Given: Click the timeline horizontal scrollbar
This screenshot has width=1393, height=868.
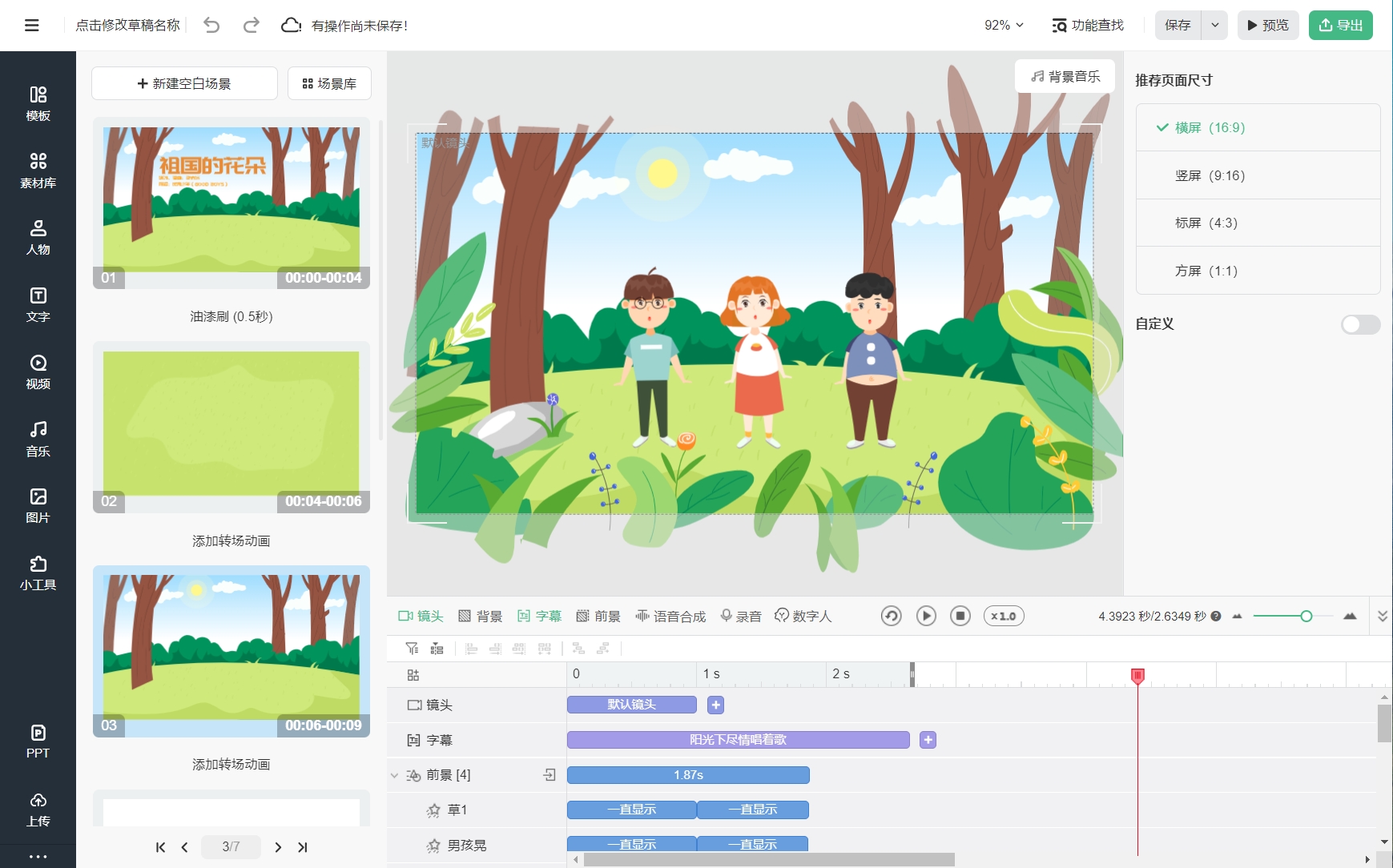Looking at the screenshot, I should [769, 859].
